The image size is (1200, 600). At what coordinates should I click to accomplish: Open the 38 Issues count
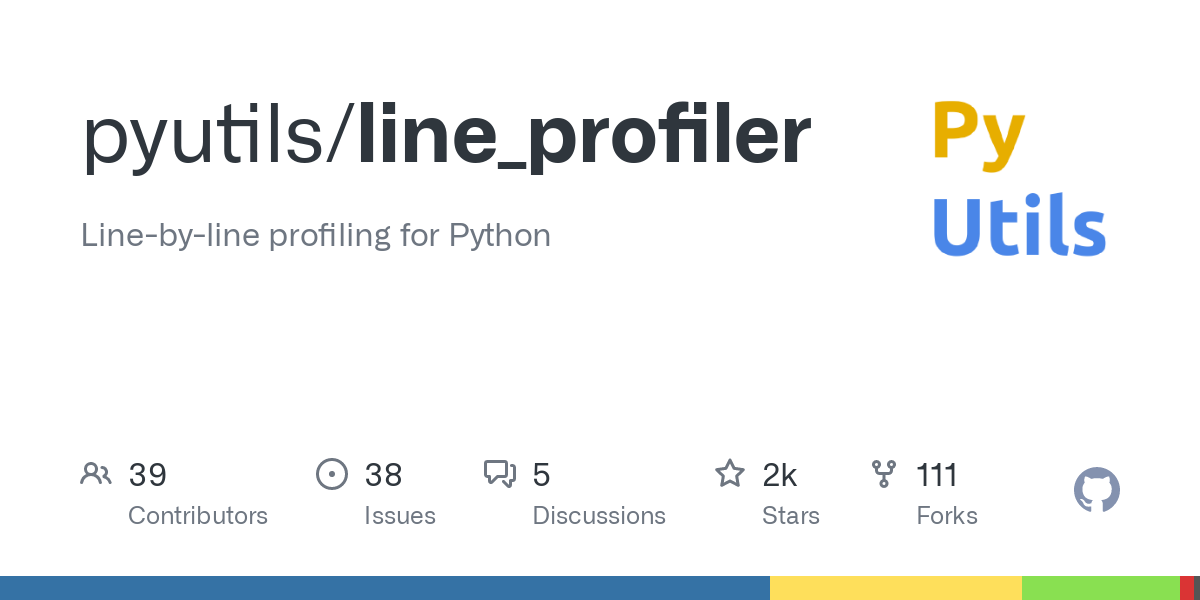click(x=383, y=475)
